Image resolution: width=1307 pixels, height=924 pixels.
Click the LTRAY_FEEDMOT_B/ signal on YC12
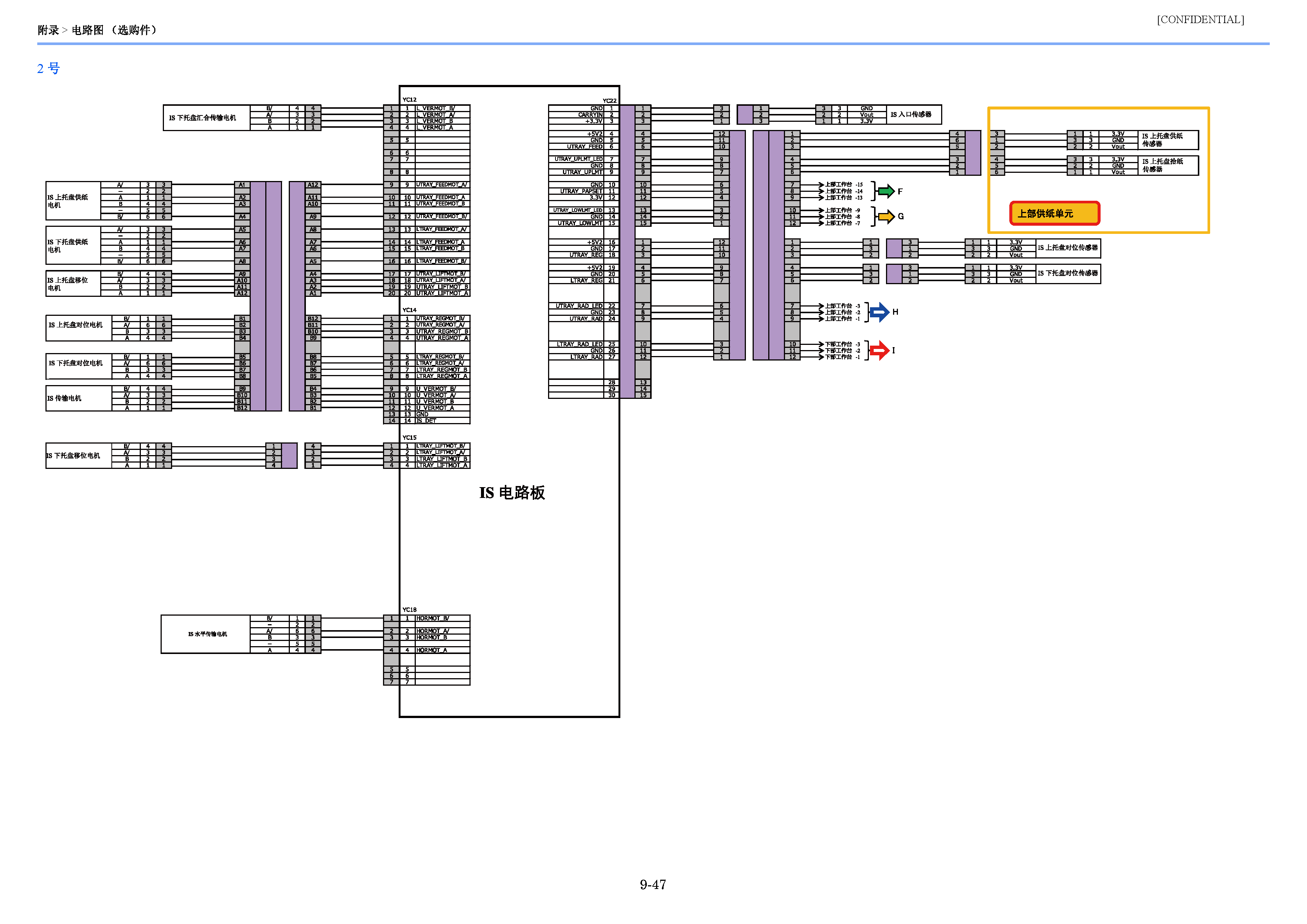click(442, 261)
